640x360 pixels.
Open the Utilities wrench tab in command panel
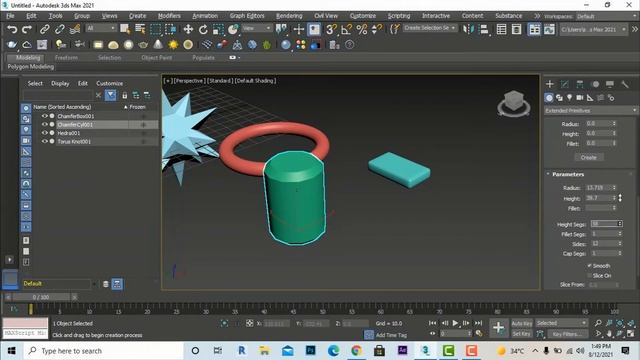[x=625, y=84]
